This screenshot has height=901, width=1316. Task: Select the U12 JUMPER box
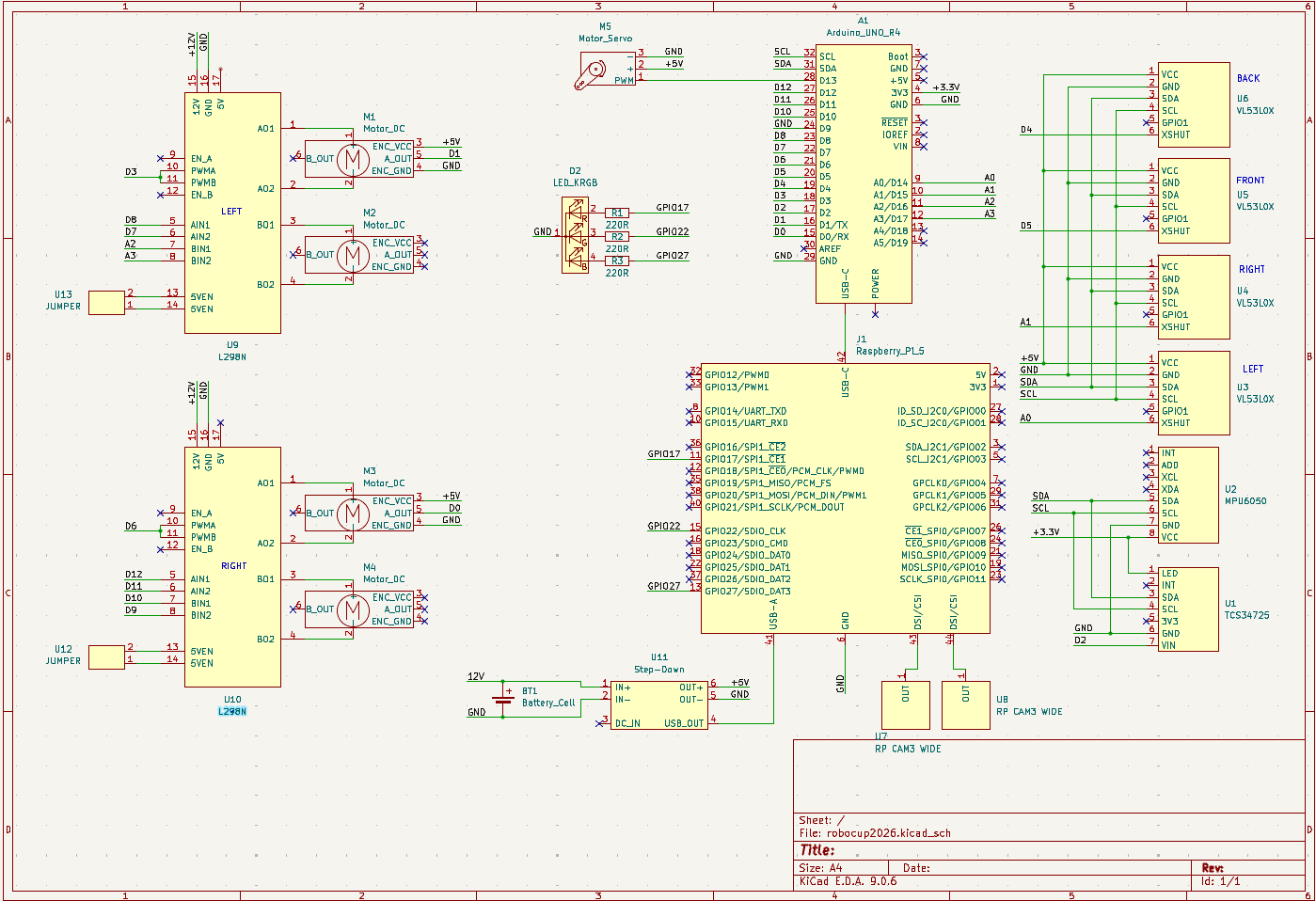pyautogui.click(x=106, y=656)
